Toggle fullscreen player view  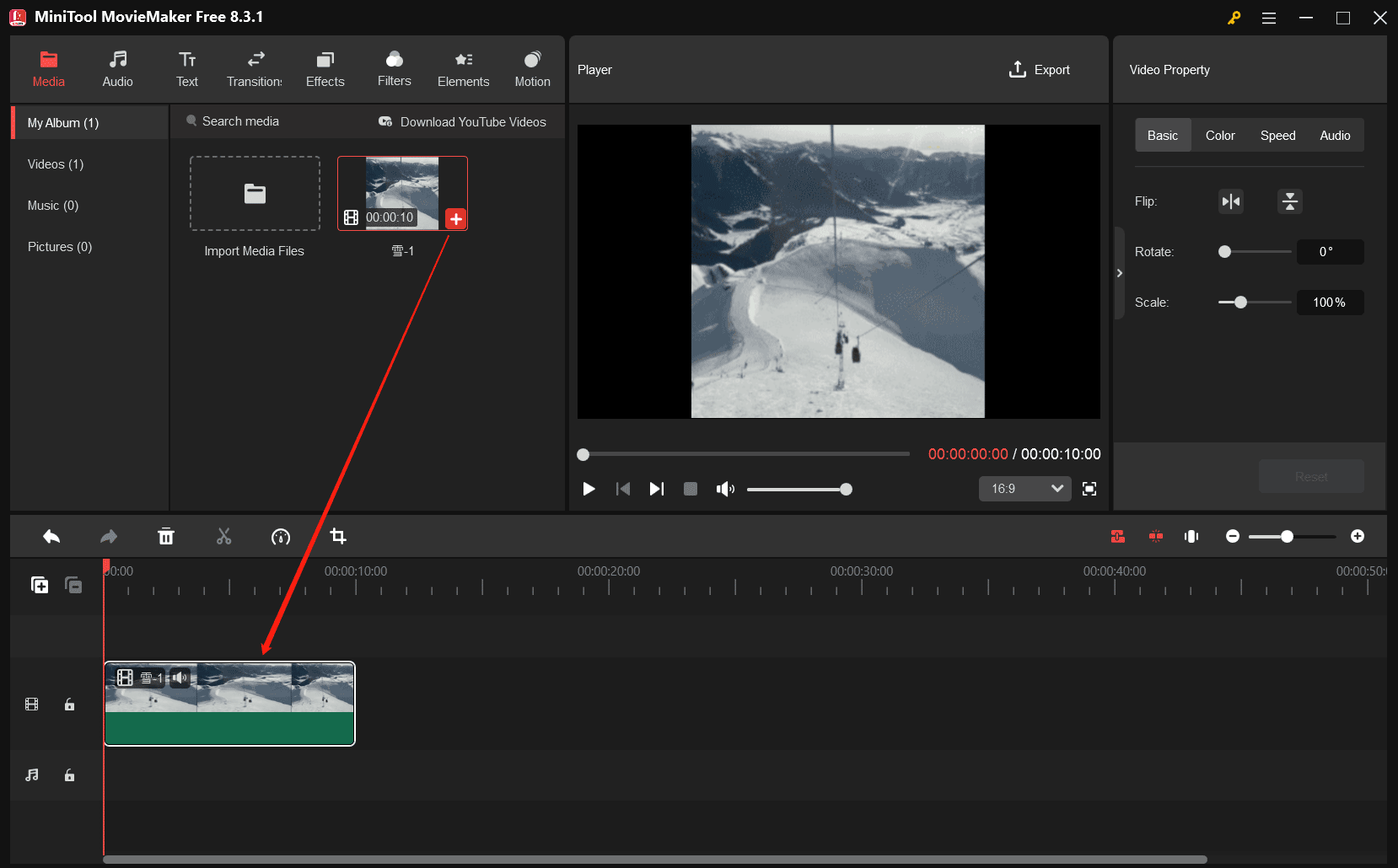coord(1089,489)
